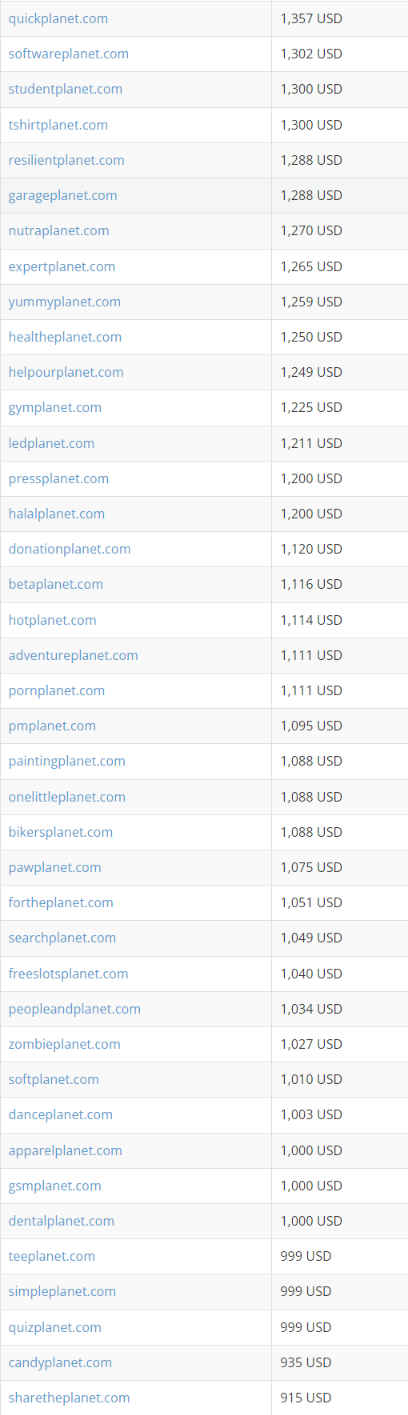Click the softwareplanet.com link
This screenshot has height=1415, width=408.
click(x=68, y=54)
